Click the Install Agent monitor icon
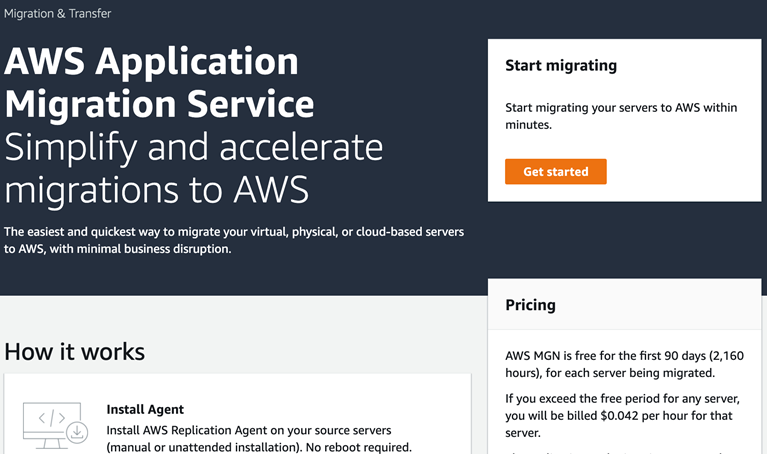Image resolution: width=767 pixels, height=454 pixels. tap(55, 426)
